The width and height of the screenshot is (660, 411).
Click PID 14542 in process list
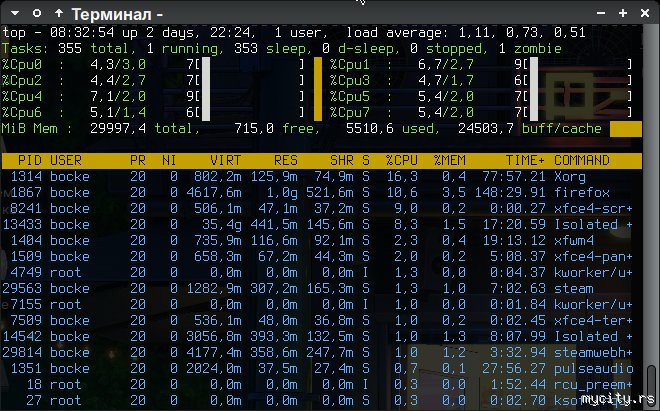(x=22, y=337)
